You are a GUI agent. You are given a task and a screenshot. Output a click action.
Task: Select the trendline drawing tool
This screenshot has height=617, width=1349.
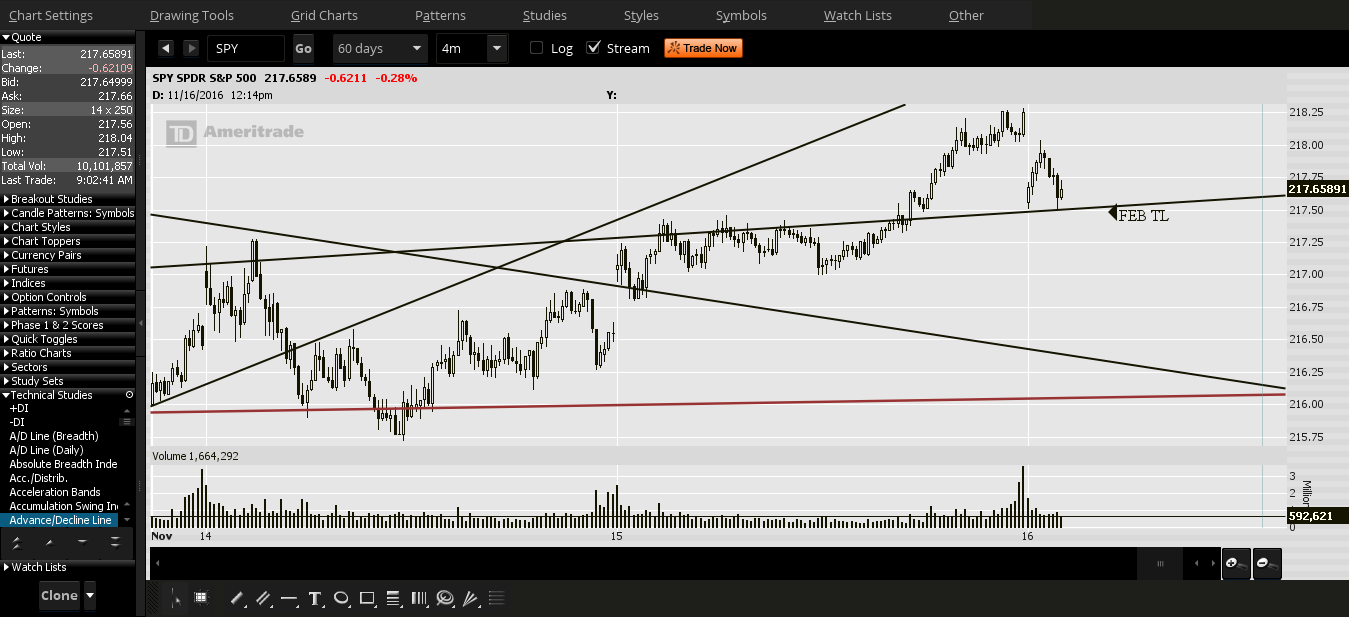237,598
